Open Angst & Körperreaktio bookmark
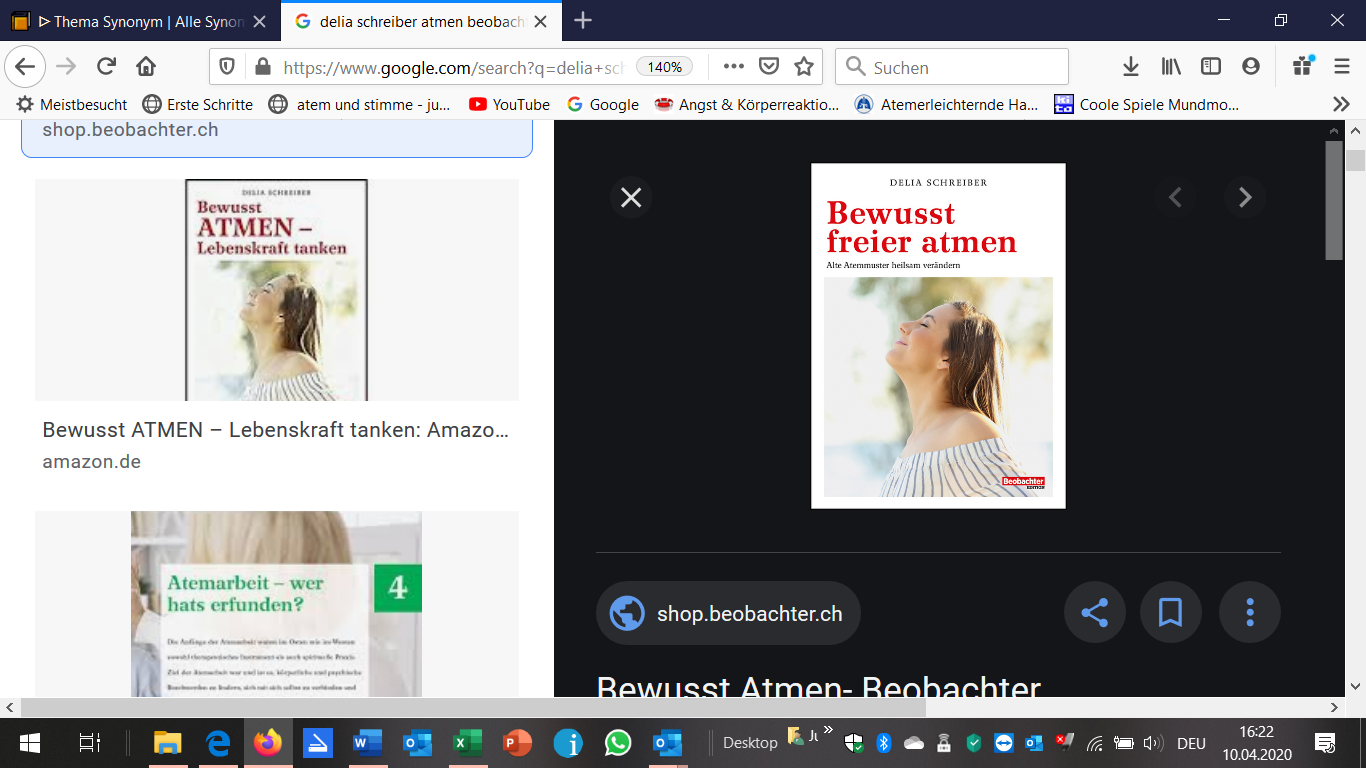 (x=747, y=104)
